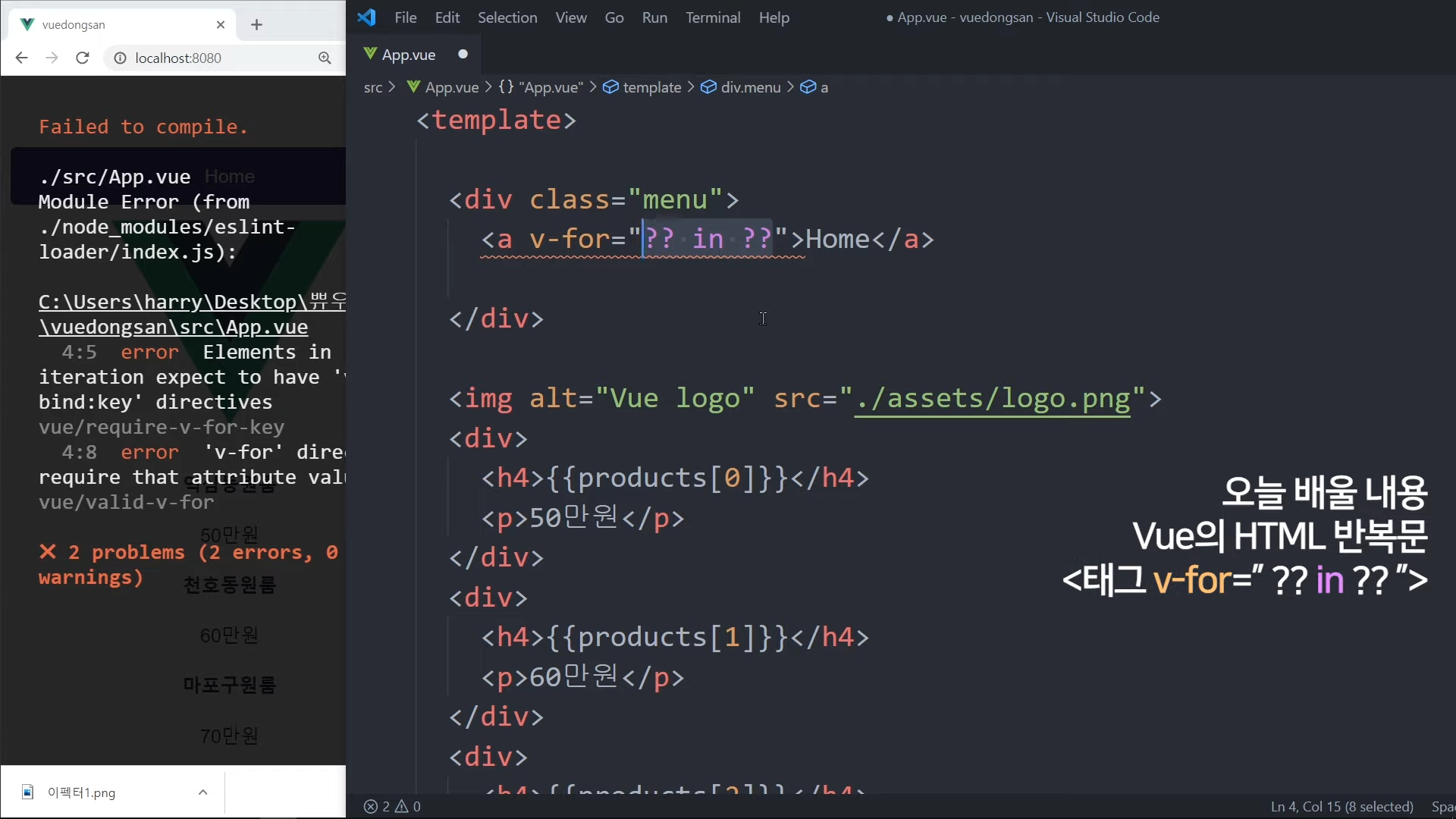1456x819 pixels.
Task: Click the browser back arrow
Action: click(21, 58)
